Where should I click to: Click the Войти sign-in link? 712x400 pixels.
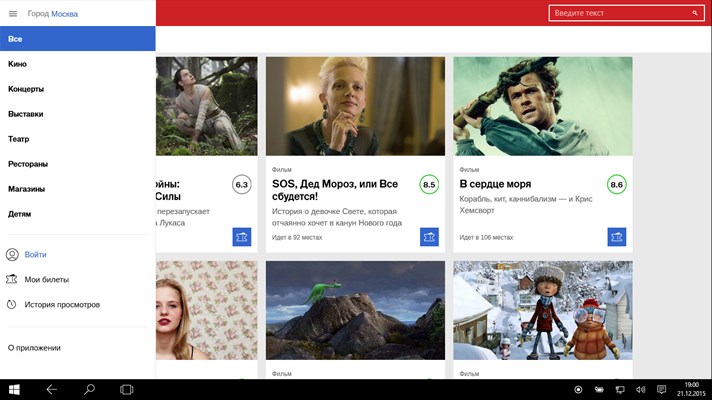coord(35,255)
